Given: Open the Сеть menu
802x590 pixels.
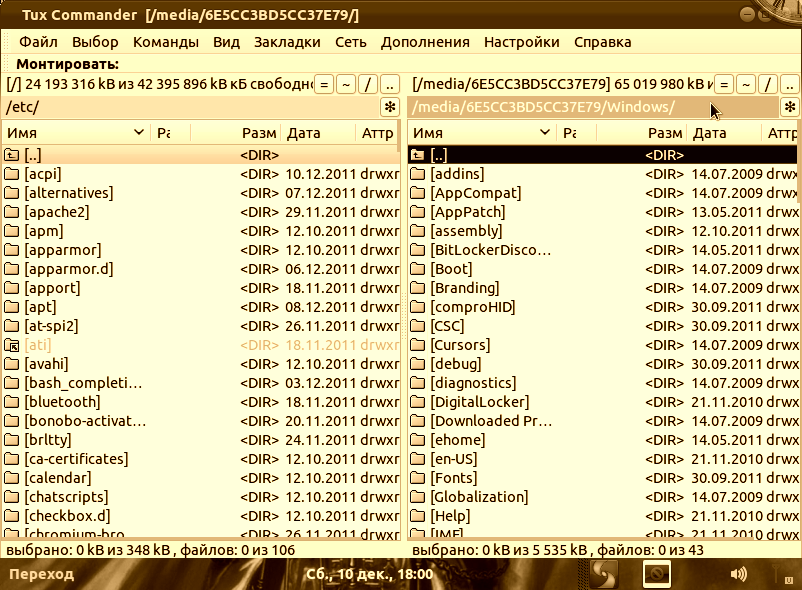Looking at the screenshot, I should pos(351,42).
